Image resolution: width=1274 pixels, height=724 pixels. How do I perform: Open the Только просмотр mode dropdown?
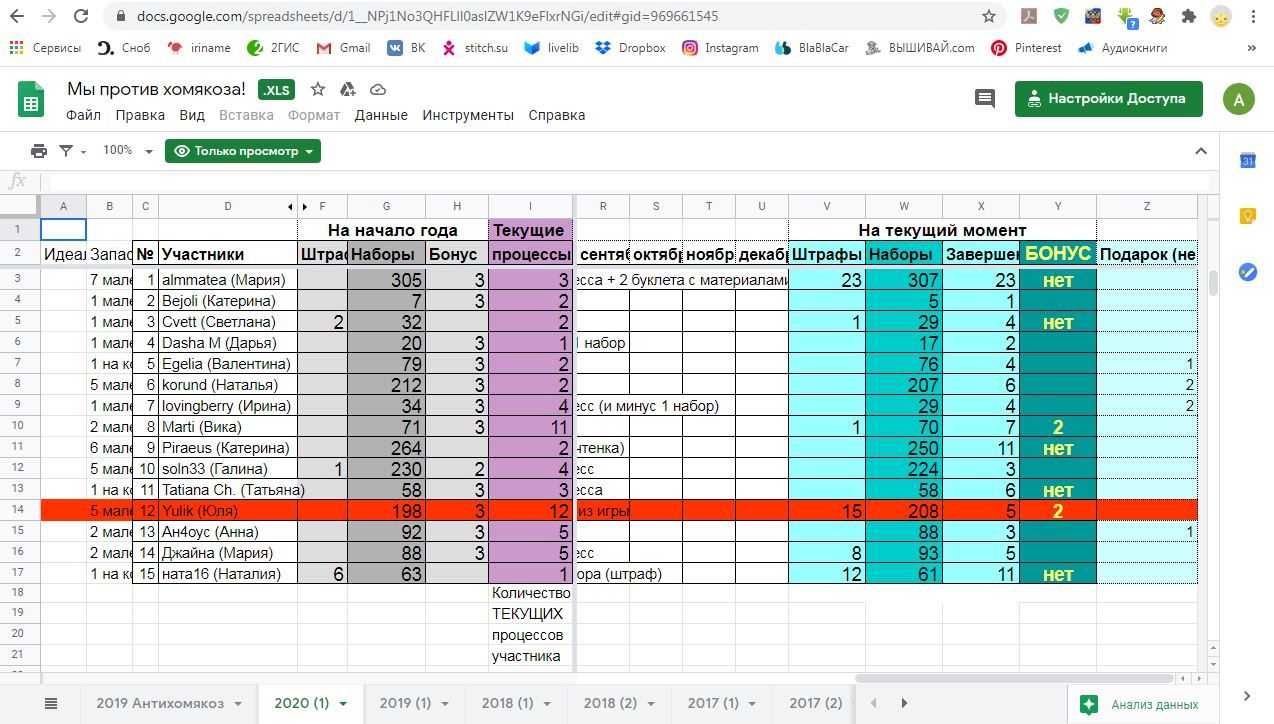tap(243, 151)
